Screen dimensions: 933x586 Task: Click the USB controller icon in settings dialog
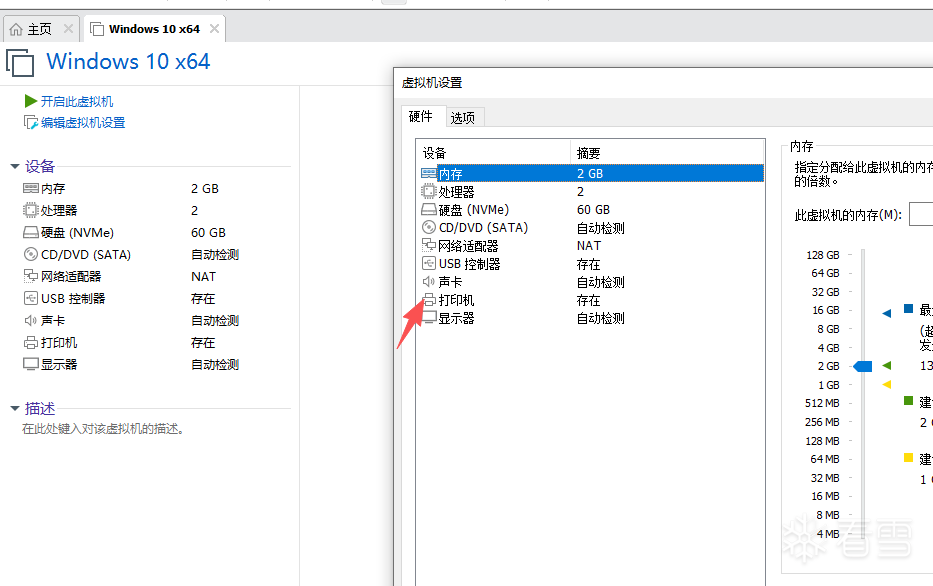tap(428, 264)
